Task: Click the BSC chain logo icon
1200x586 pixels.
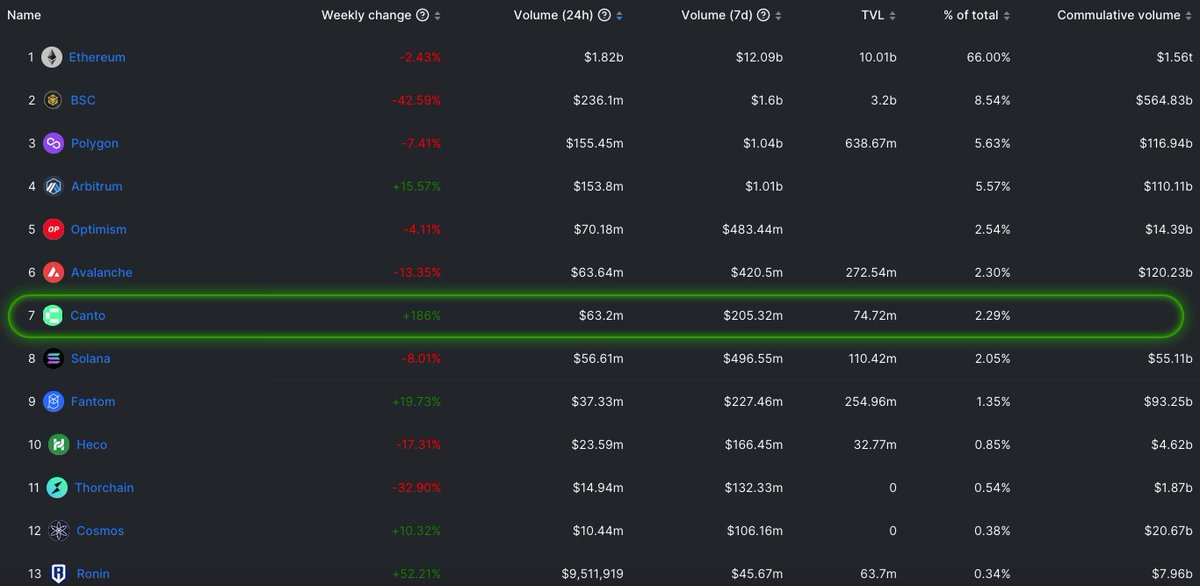Action: (51, 100)
